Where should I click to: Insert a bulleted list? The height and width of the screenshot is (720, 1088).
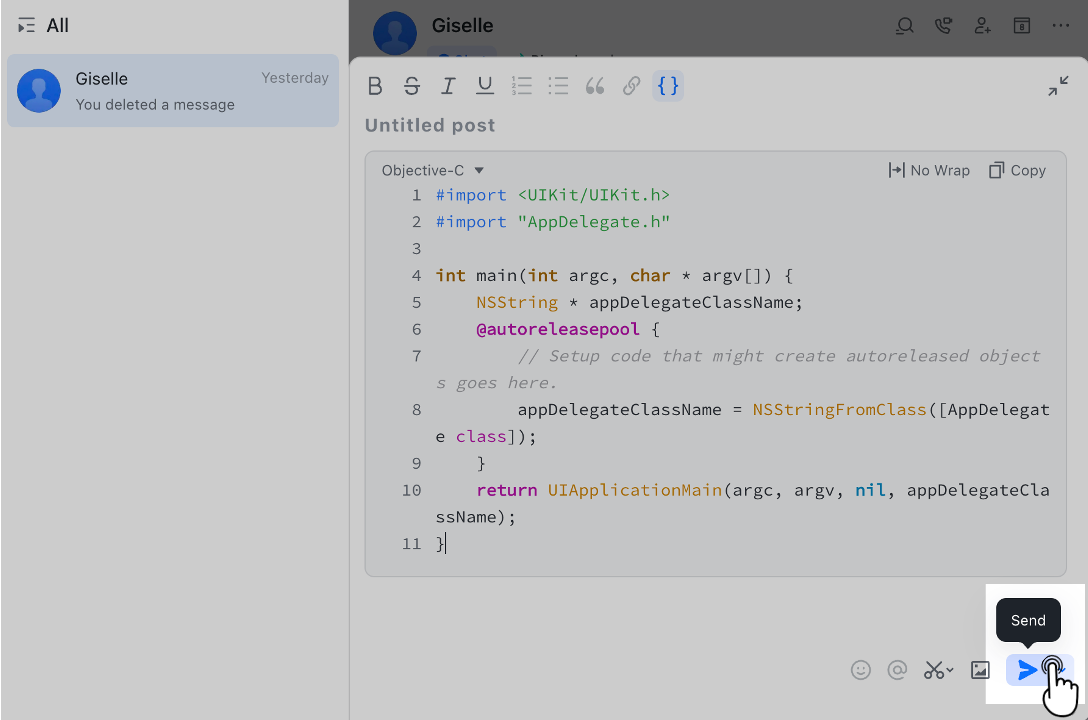(x=558, y=86)
